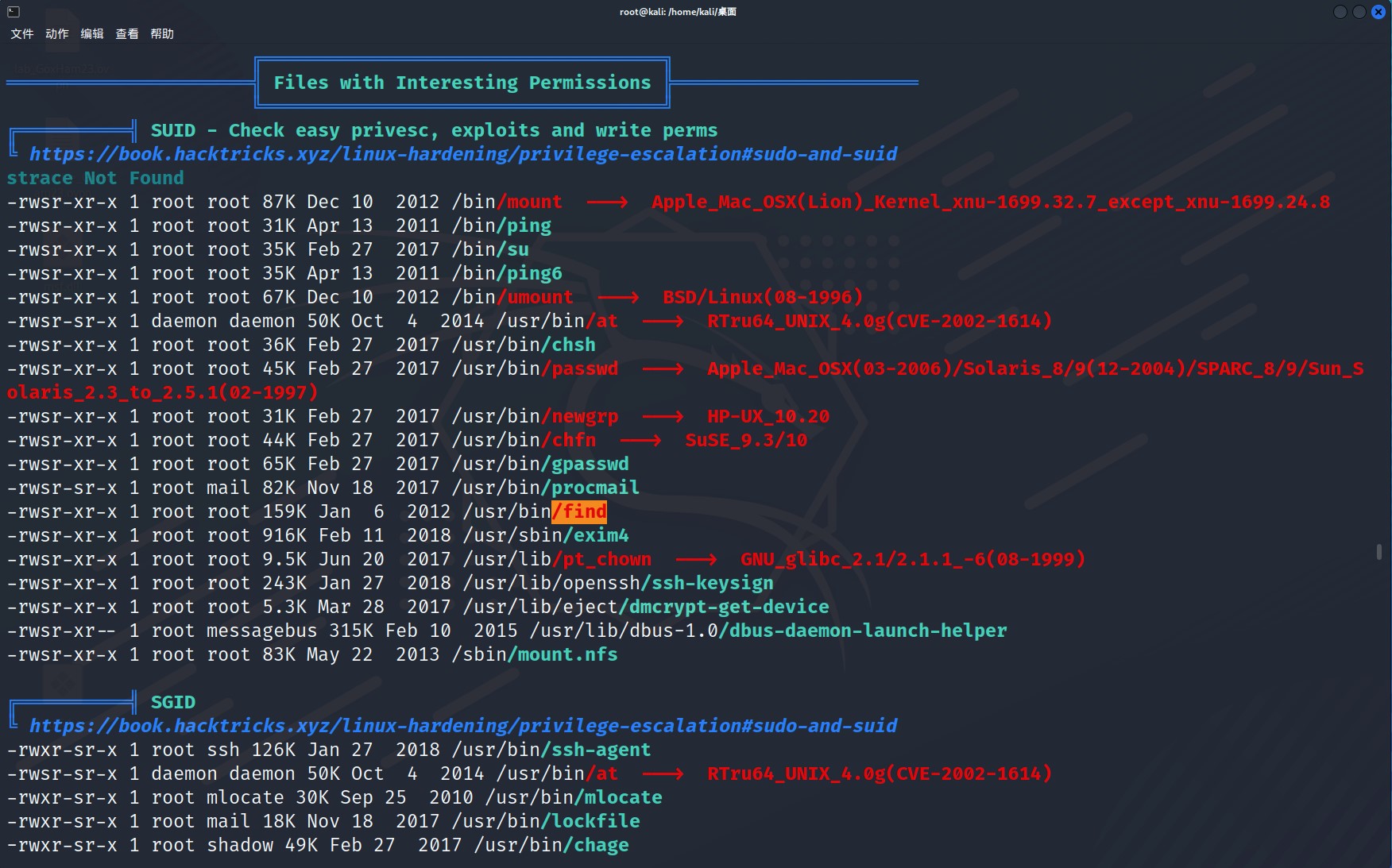1392x868 pixels.
Task: Click /usr/bin/at in SGID list
Action: [x=557, y=773]
